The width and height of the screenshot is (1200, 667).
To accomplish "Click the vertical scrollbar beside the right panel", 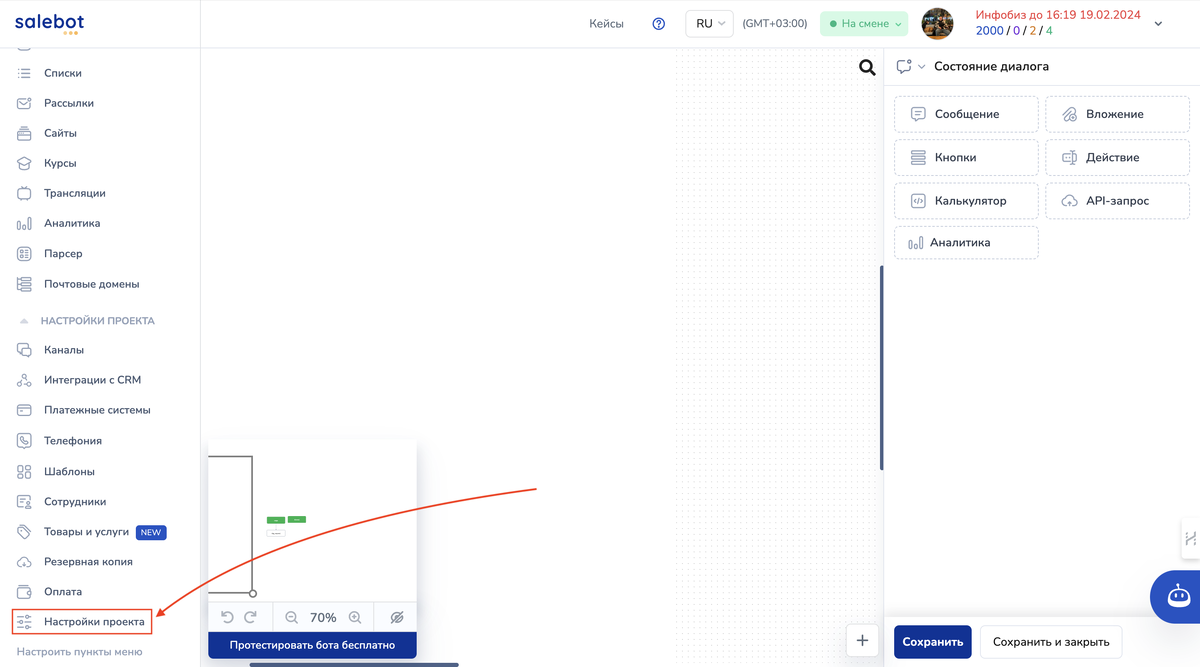I will pos(881,367).
